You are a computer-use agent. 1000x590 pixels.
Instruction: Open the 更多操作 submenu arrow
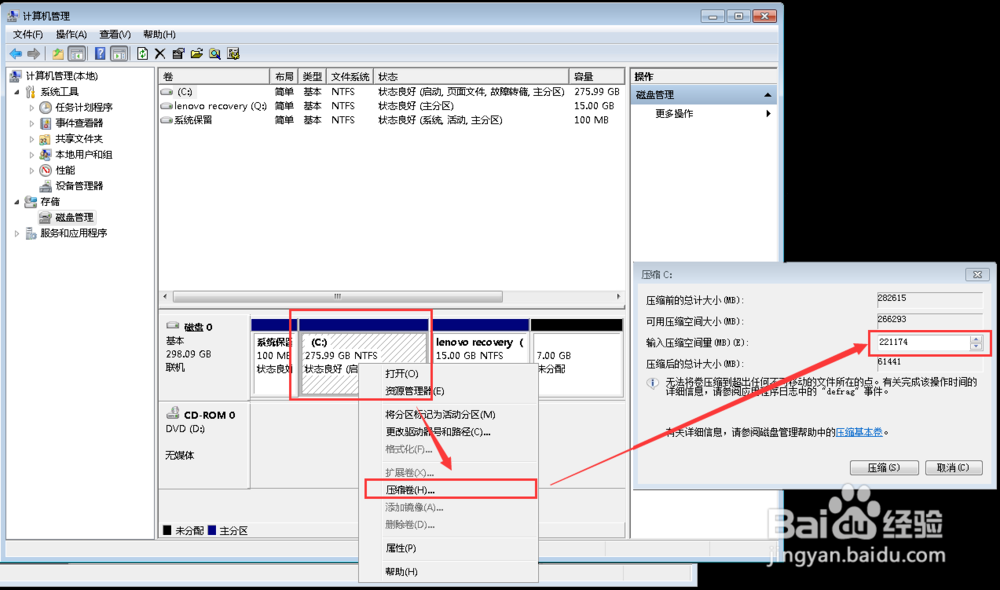tap(768, 114)
